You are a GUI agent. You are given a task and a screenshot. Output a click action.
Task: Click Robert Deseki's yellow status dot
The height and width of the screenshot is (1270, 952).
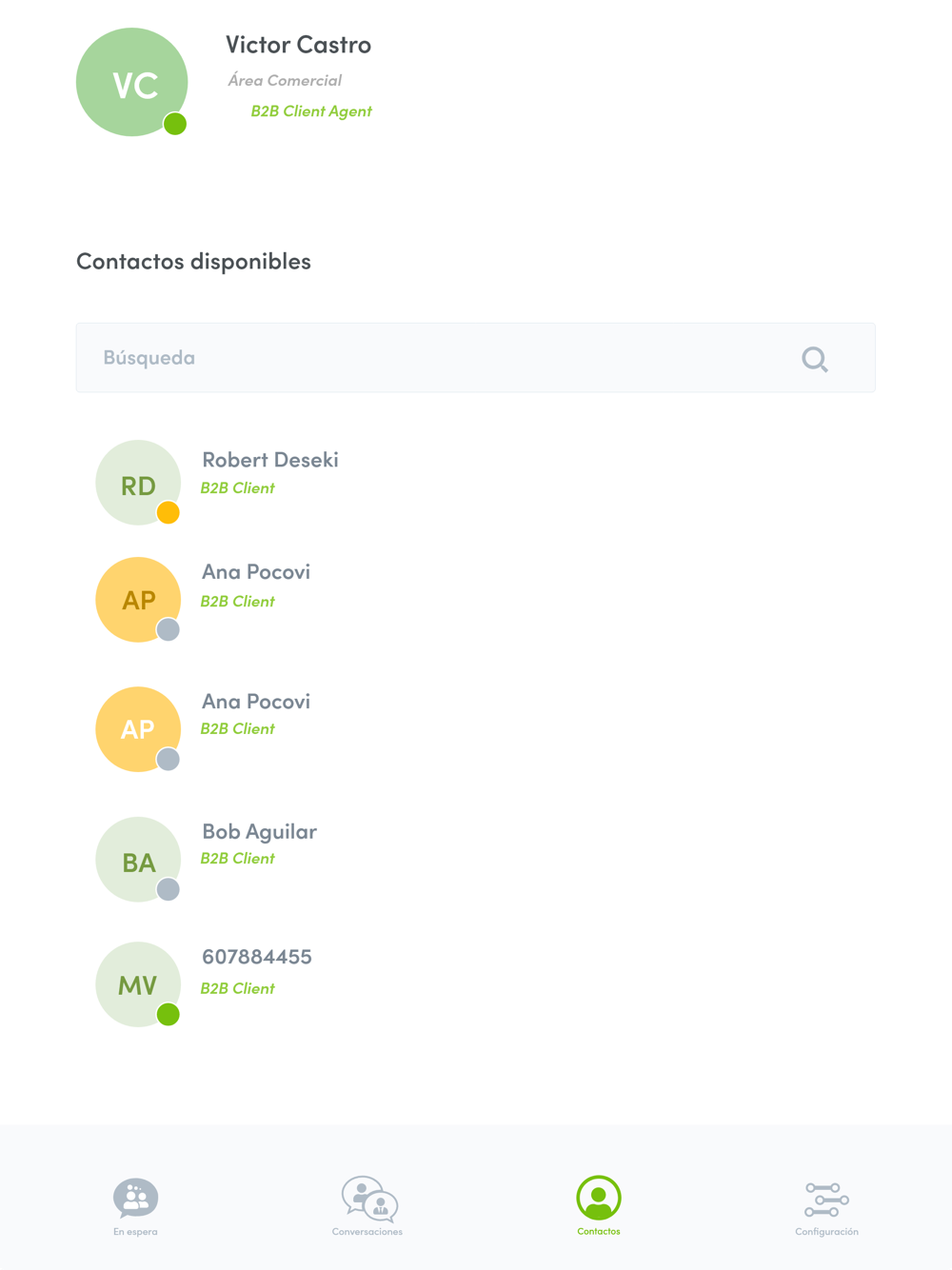169,513
